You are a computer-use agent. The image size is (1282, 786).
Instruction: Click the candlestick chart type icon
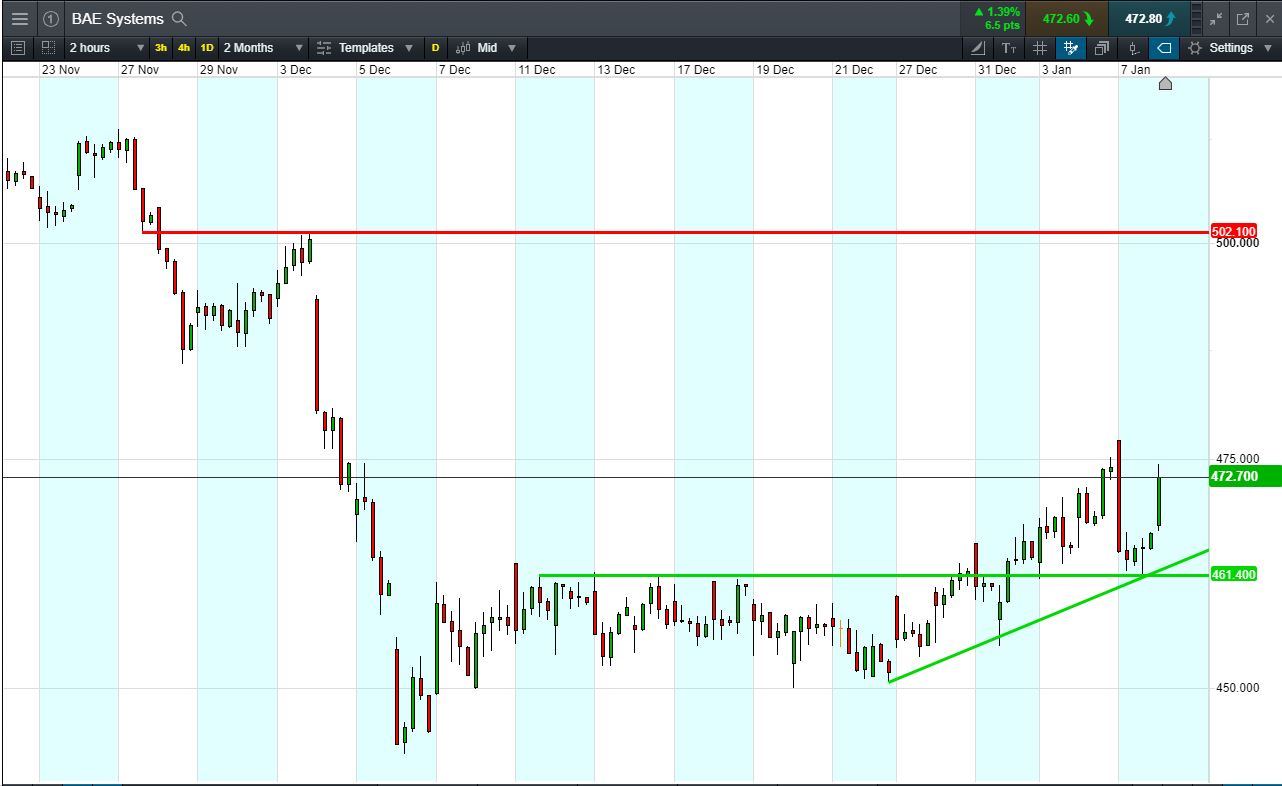click(464, 48)
